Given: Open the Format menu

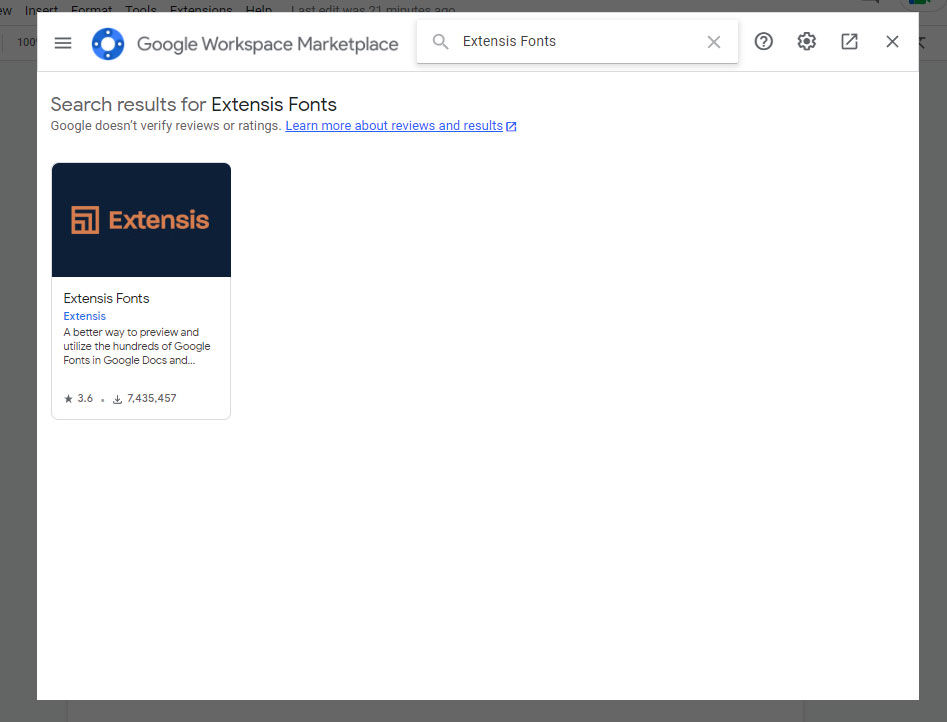Looking at the screenshot, I should 91,9.
